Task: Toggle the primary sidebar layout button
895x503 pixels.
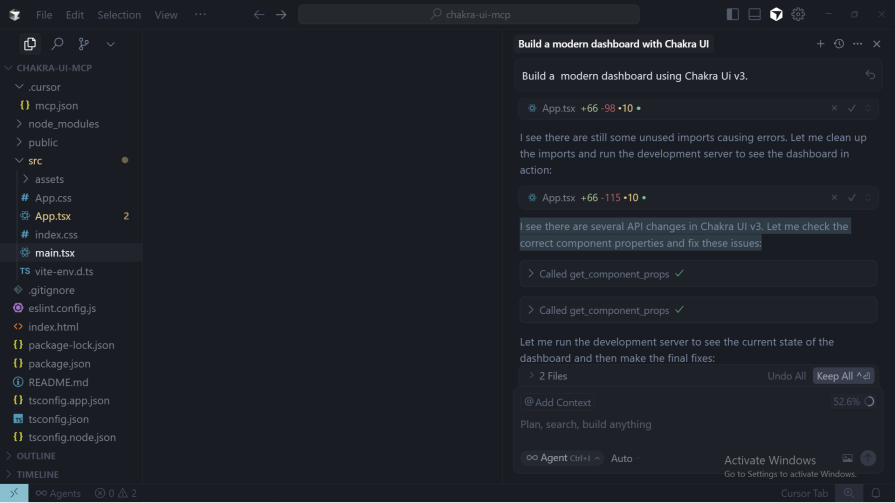Action: point(732,14)
